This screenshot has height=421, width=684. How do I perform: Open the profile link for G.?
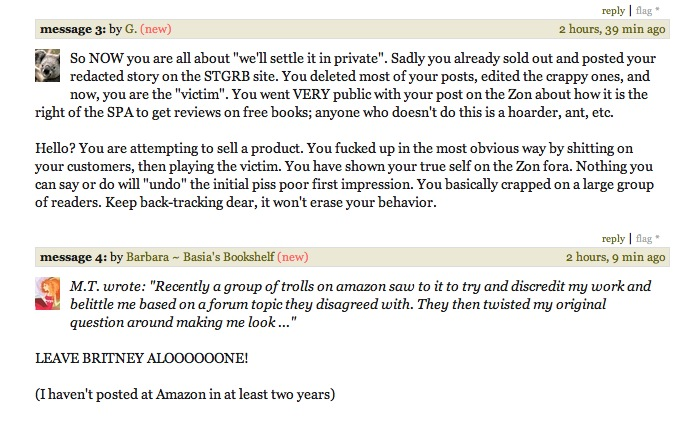tap(131, 29)
